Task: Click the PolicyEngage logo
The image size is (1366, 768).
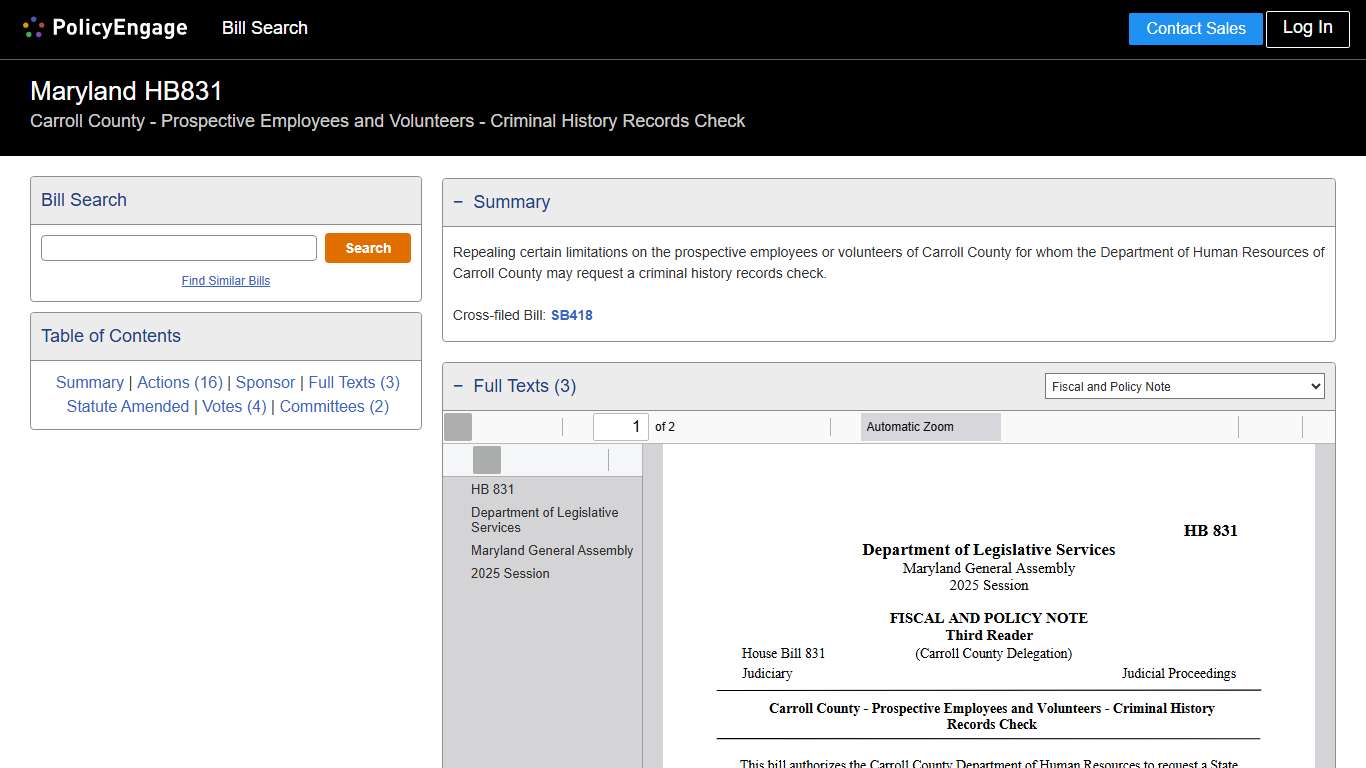Action: click(x=105, y=28)
